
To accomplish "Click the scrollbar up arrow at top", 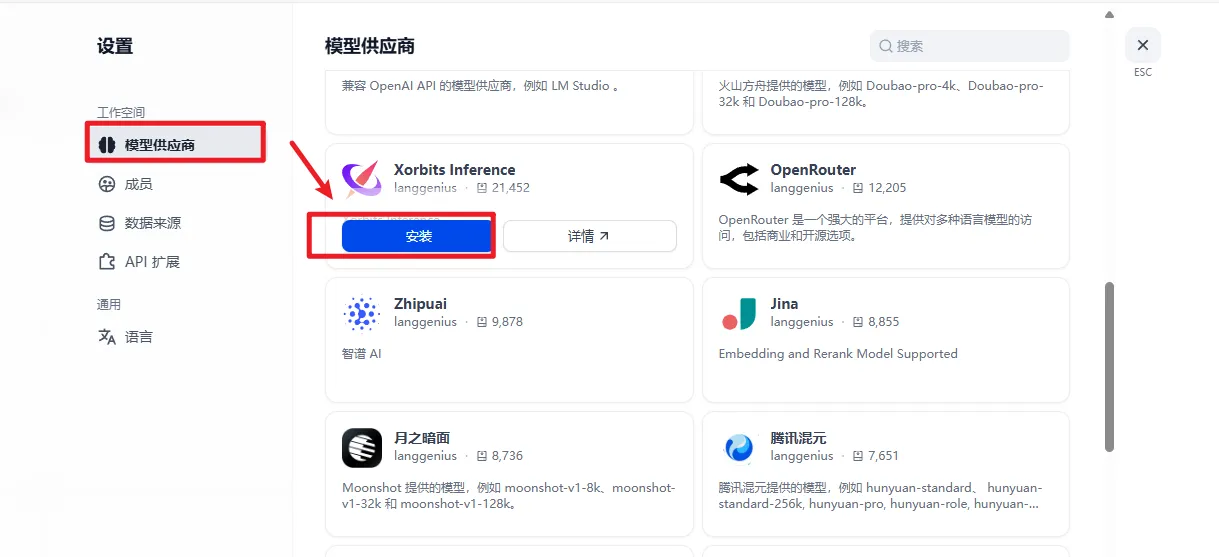I will (x=1109, y=15).
